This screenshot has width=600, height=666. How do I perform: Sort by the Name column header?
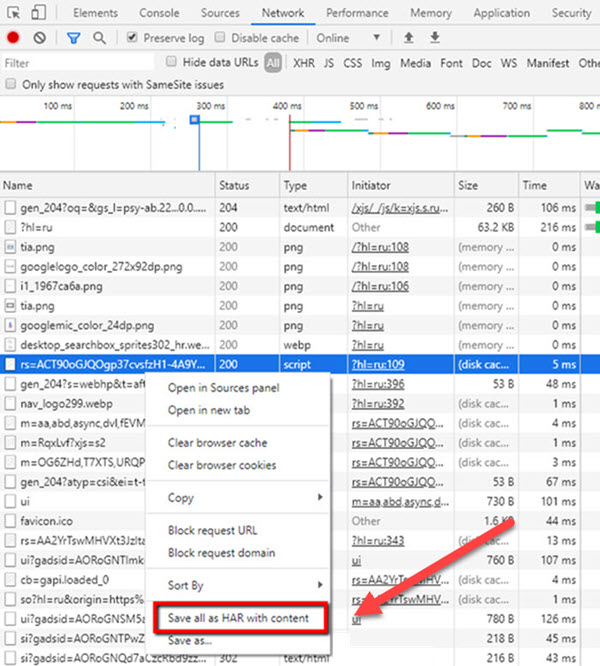107,185
